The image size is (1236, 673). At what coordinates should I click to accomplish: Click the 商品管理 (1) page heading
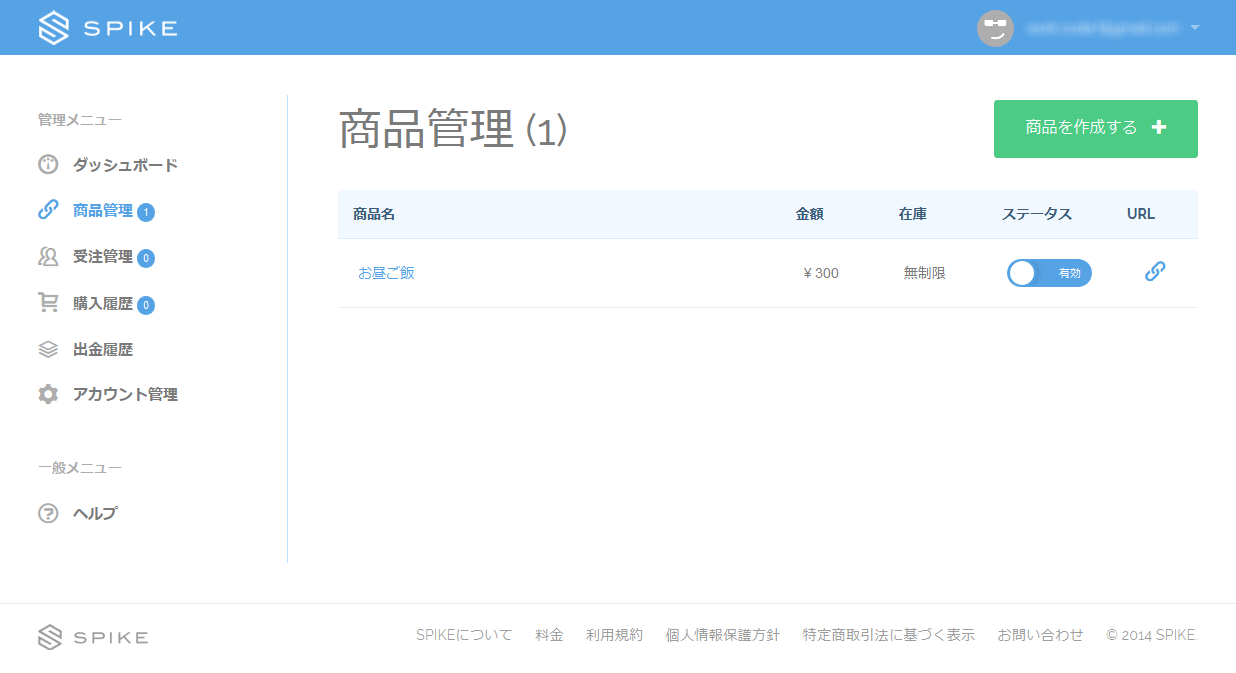pos(453,130)
